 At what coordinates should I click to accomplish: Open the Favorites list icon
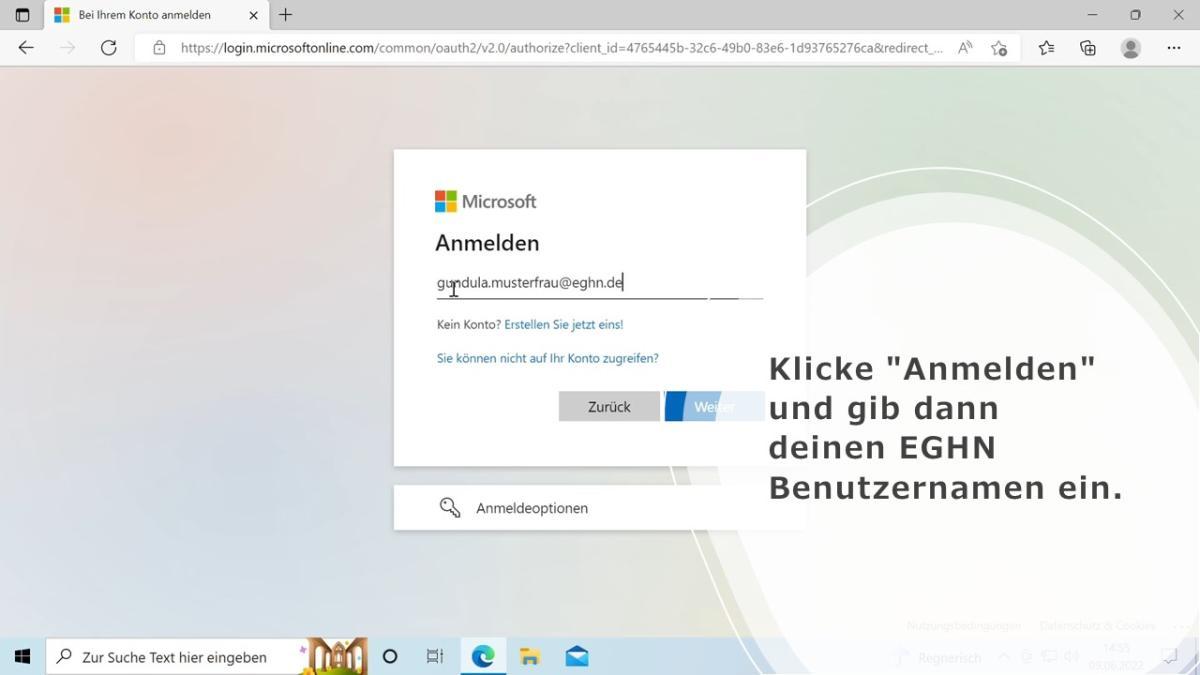pos(1046,48)
